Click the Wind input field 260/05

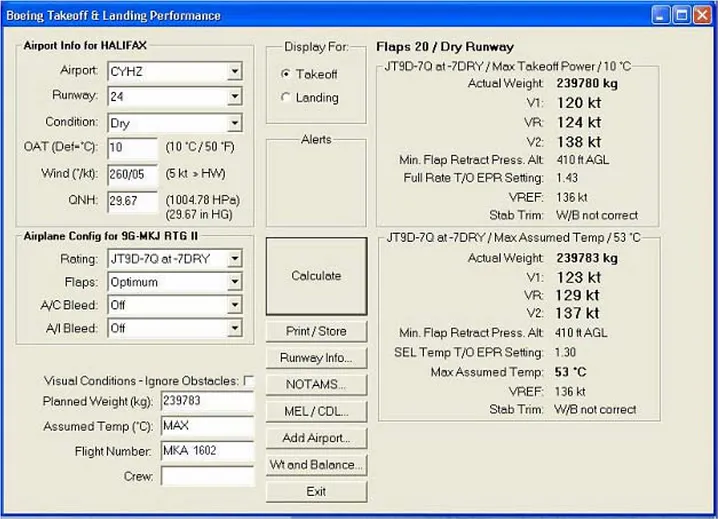[132, 175]
